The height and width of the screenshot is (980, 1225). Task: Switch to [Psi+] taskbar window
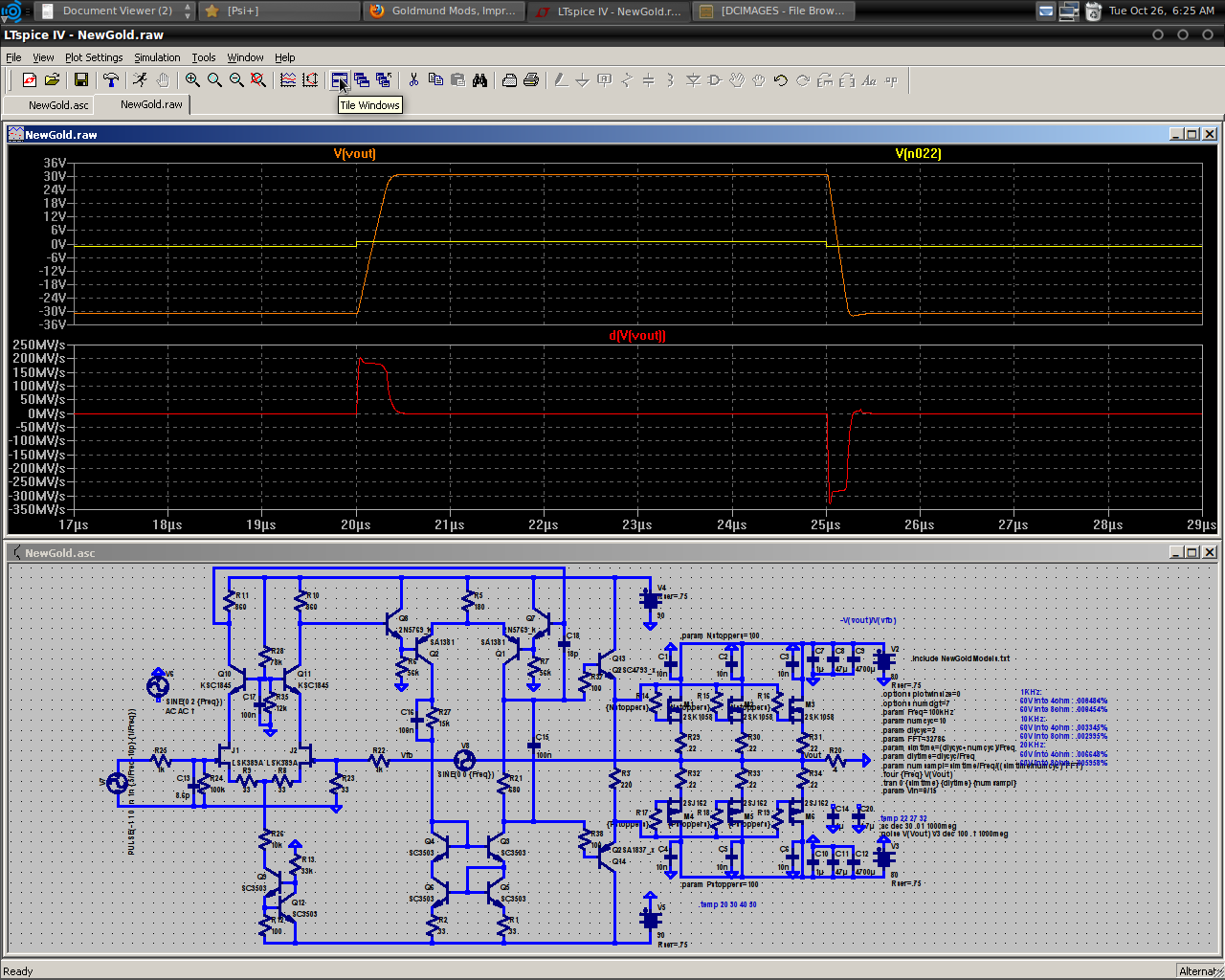[278, 11]
